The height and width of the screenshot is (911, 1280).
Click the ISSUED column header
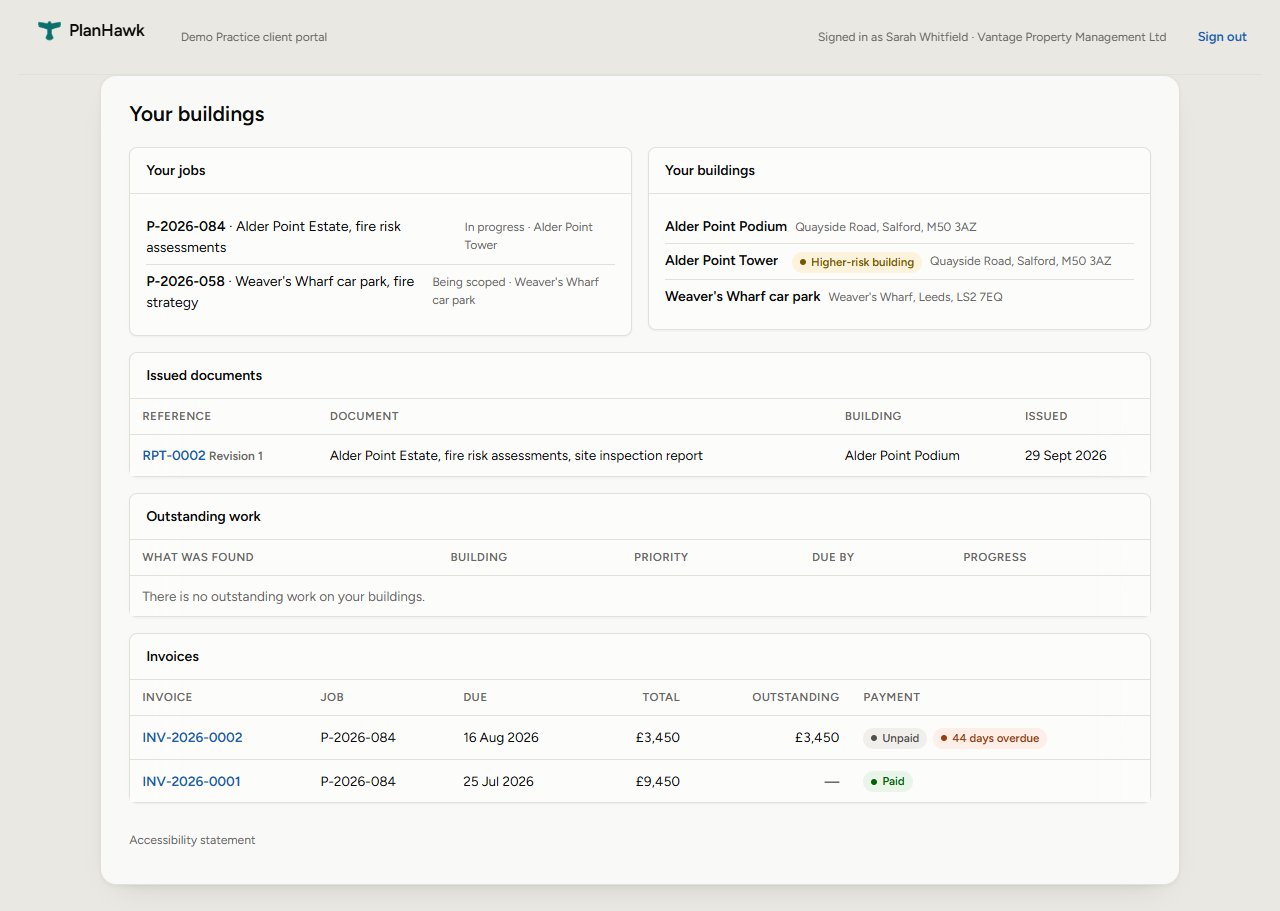(x=1046, y=416)
